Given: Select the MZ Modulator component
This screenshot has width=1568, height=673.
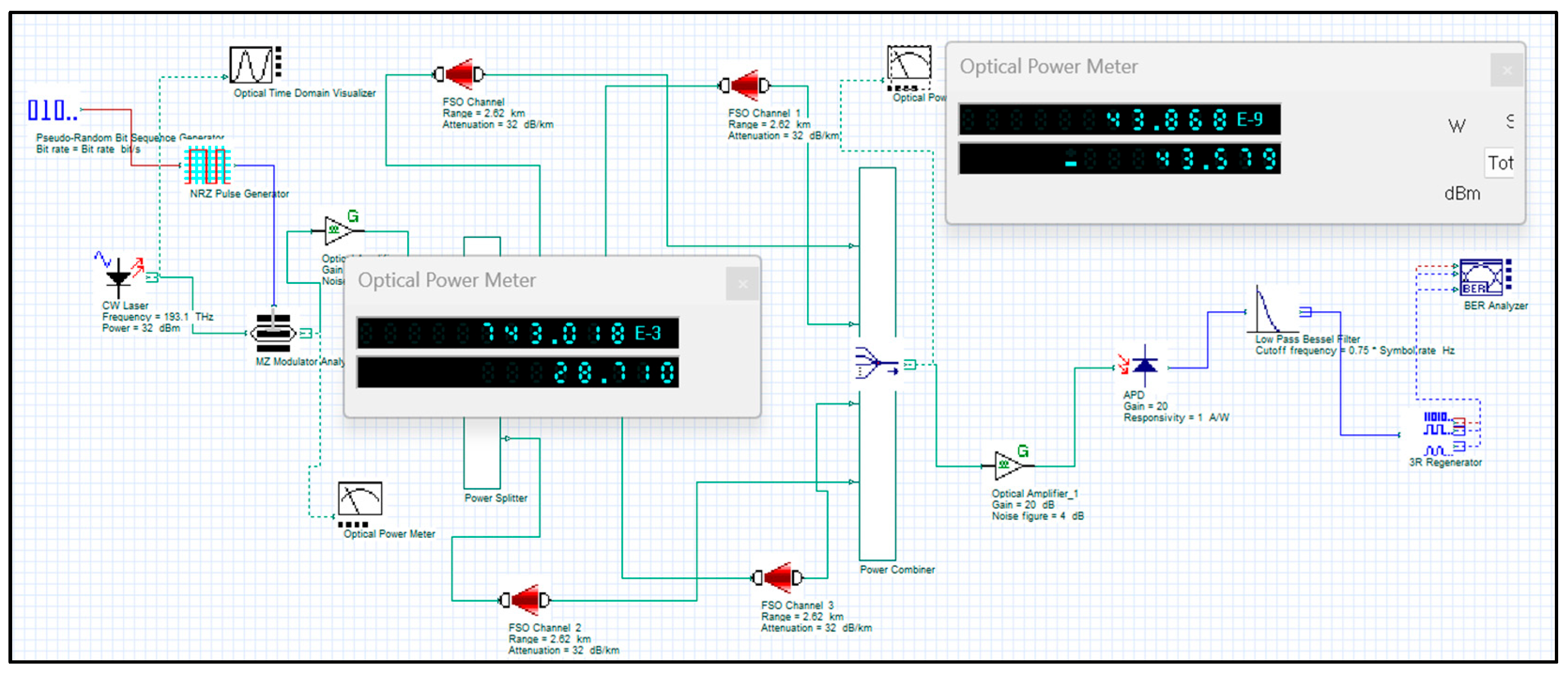Looking at the screenshot, I should tap(274, 333).
